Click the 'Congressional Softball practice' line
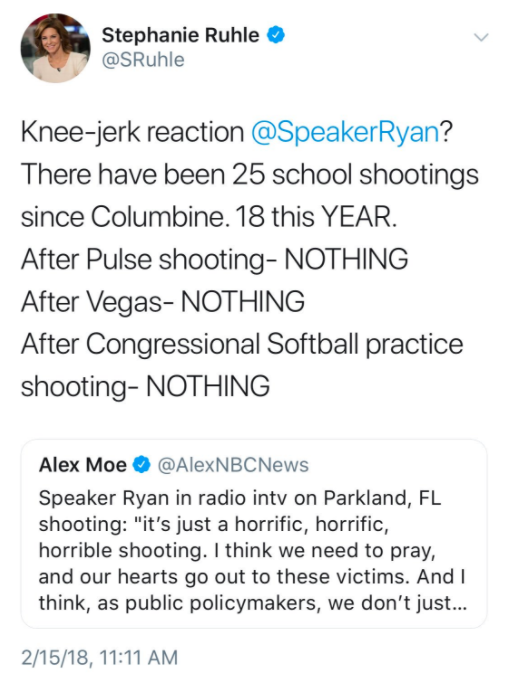Image resolution: width=508 pixels, height=683 pixels. (242, 344)
